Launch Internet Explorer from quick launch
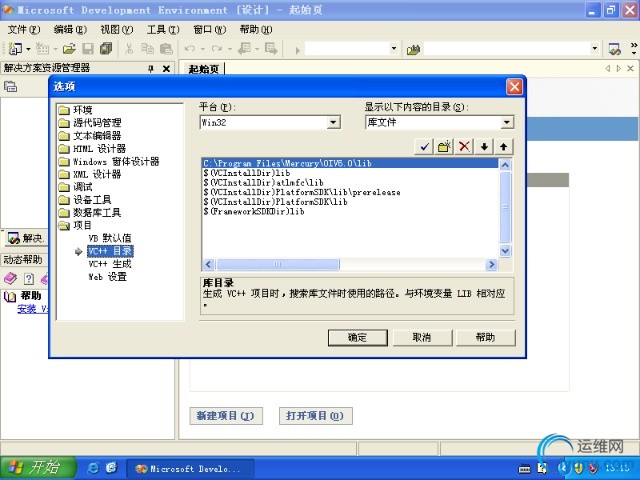The width and height of the screenshot is (640, 480). (x=93, y=468)
